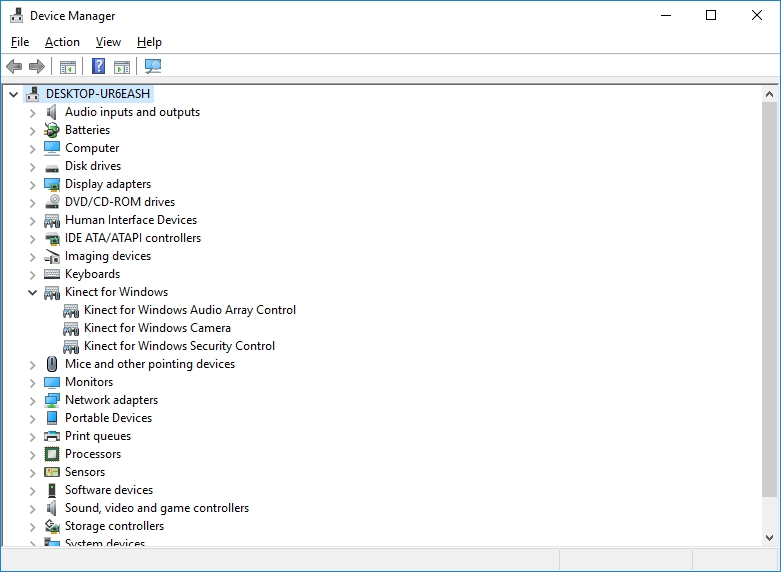781x572 pixels.
Task: Click the Show/Hide Console Tree toolbar icon
Action: (68, 66)
